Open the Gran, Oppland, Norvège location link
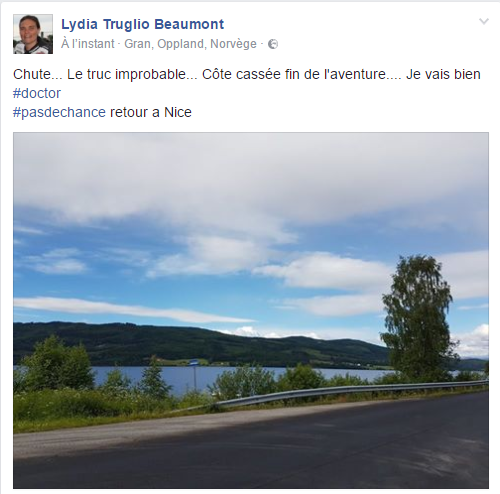This screenshot has height=494, width=500. click(190, 44)
